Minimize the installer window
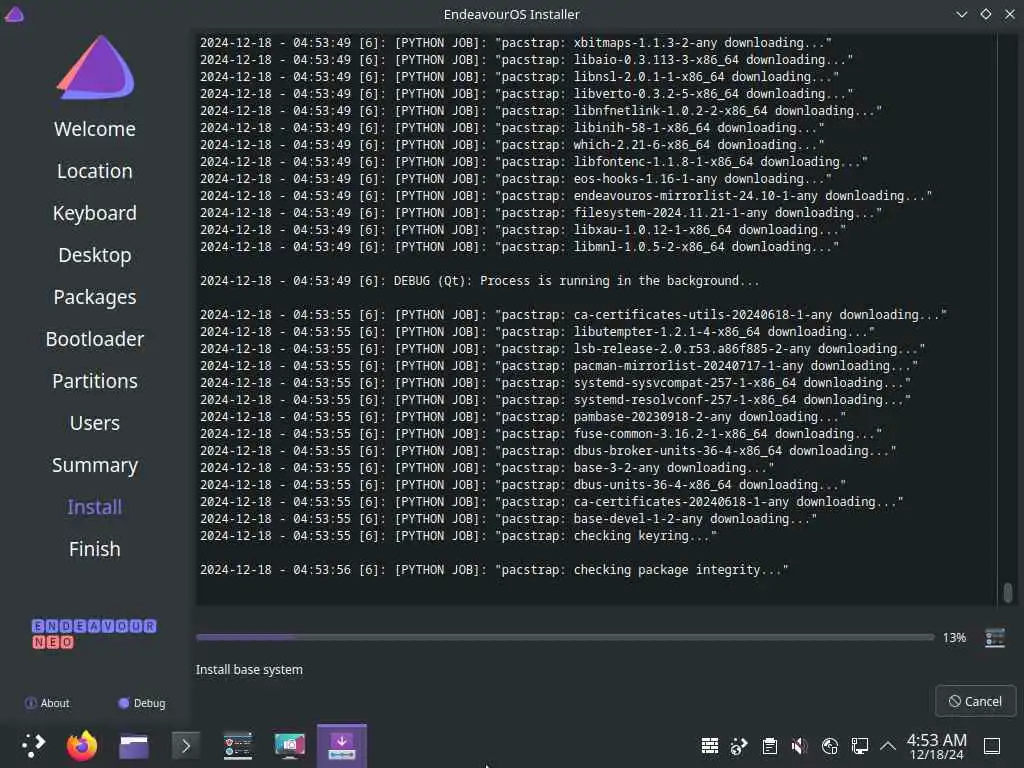 coord(961,14)
